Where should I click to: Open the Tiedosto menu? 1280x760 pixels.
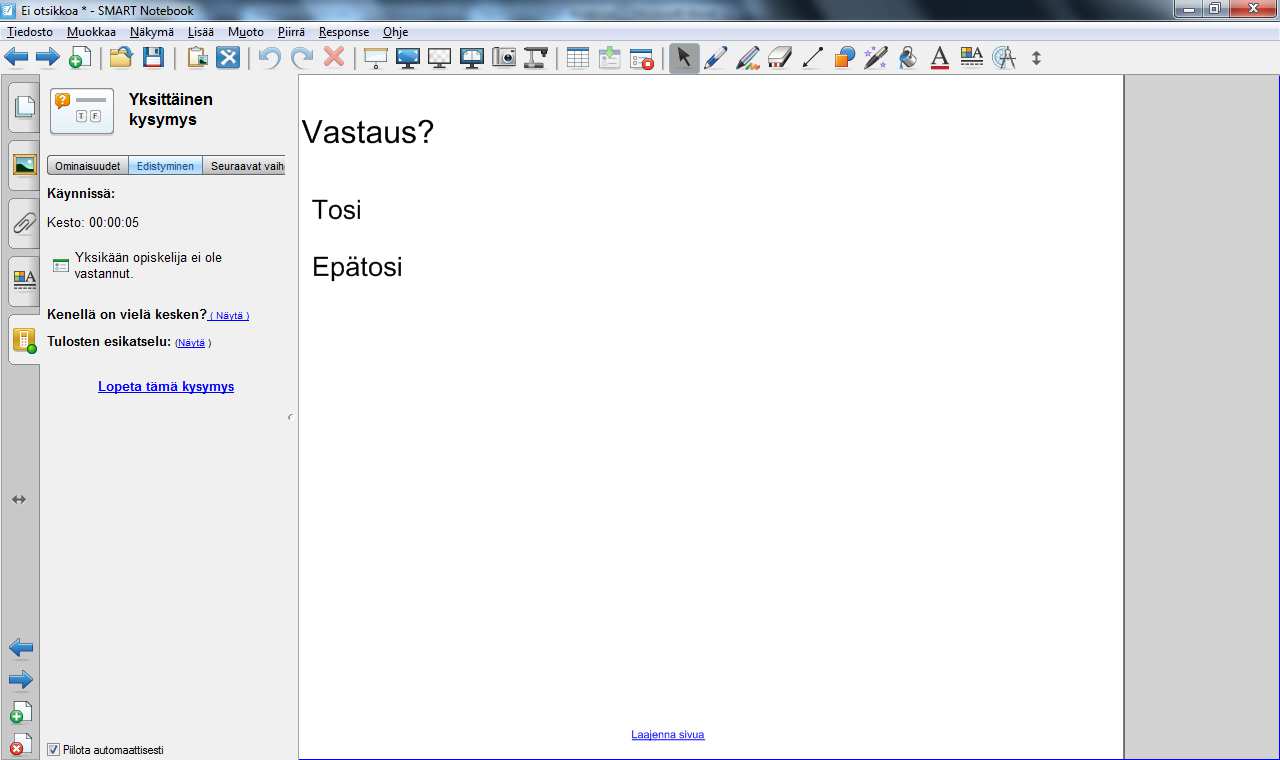[30, 32]
